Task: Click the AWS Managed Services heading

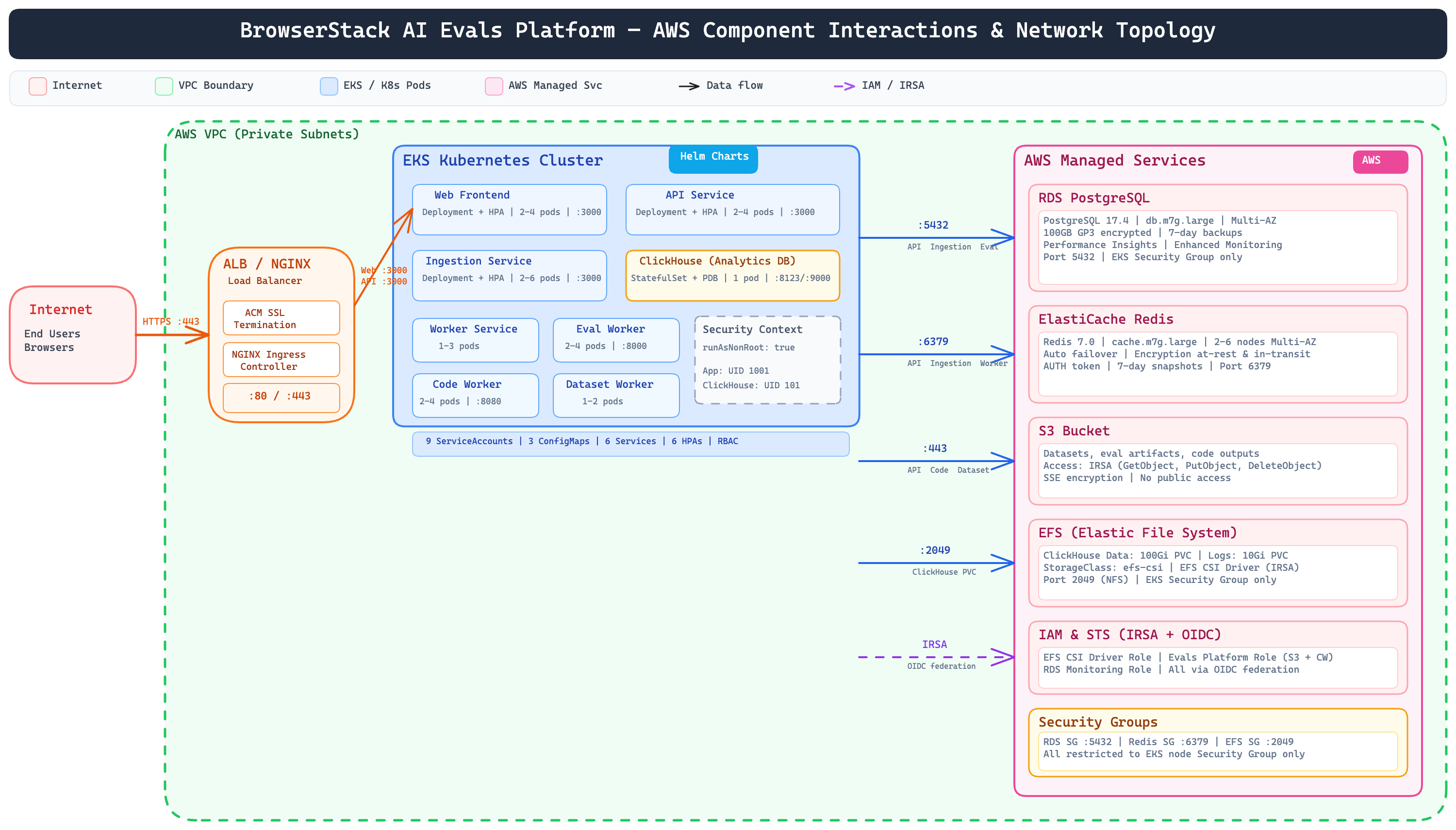Action: click(x=1115, y=160)
